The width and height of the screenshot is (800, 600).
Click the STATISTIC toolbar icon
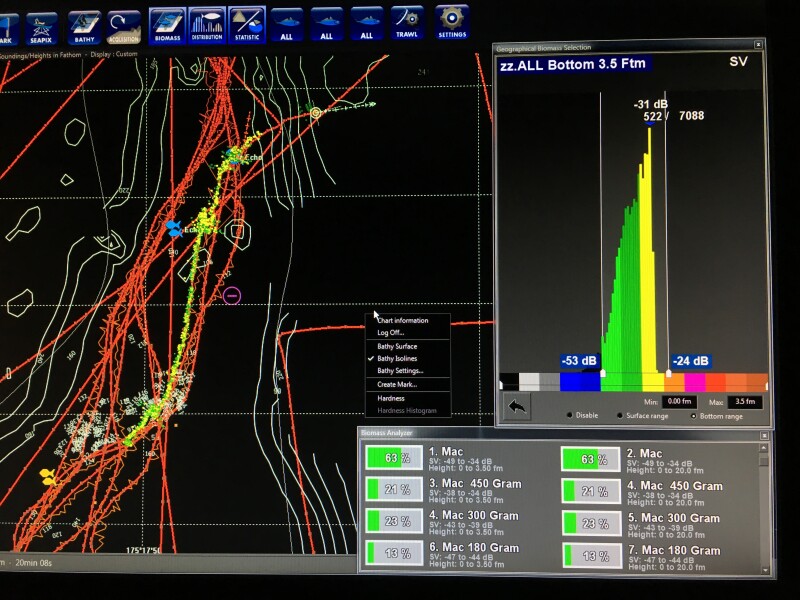(246, 22)
